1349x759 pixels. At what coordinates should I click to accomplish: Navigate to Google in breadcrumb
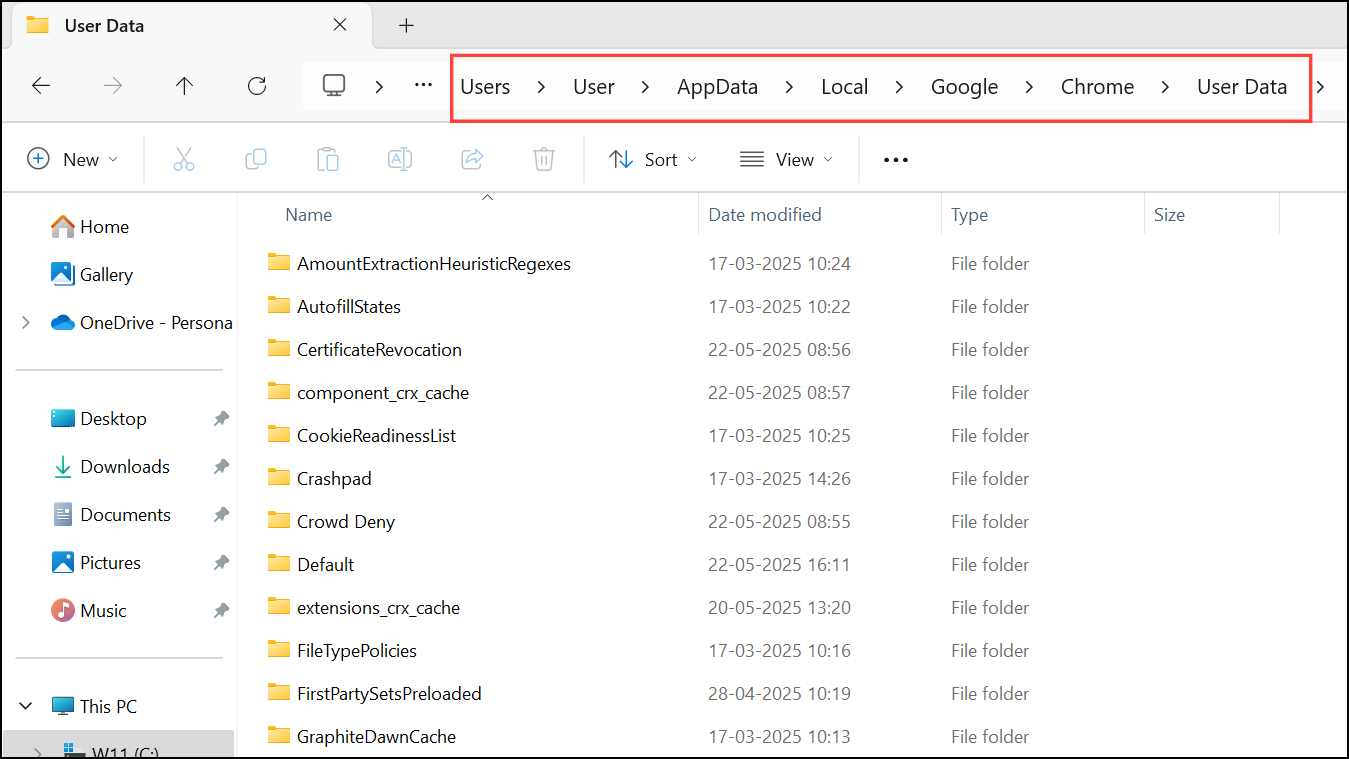[x=964, y=87]
